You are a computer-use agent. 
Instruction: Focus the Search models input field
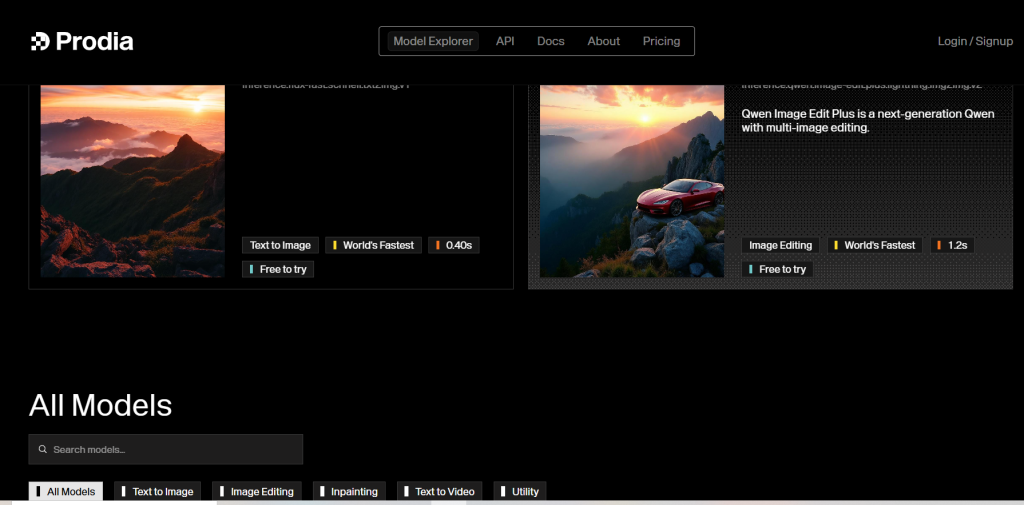170,450
